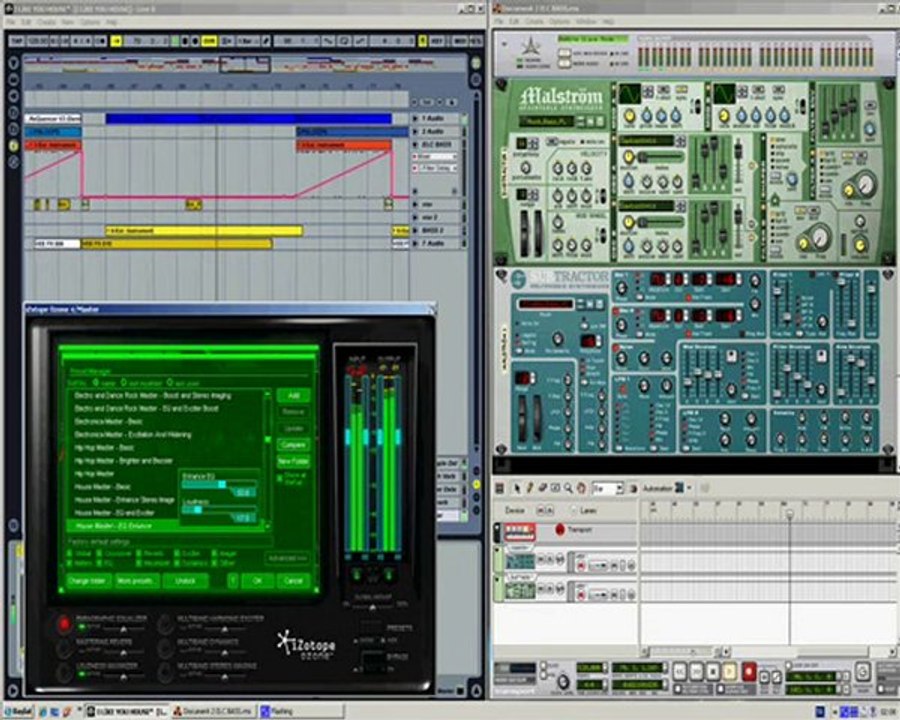Expand the 1 Audio track in Ableton
This screenshot has height=720, width=900.
416,118
